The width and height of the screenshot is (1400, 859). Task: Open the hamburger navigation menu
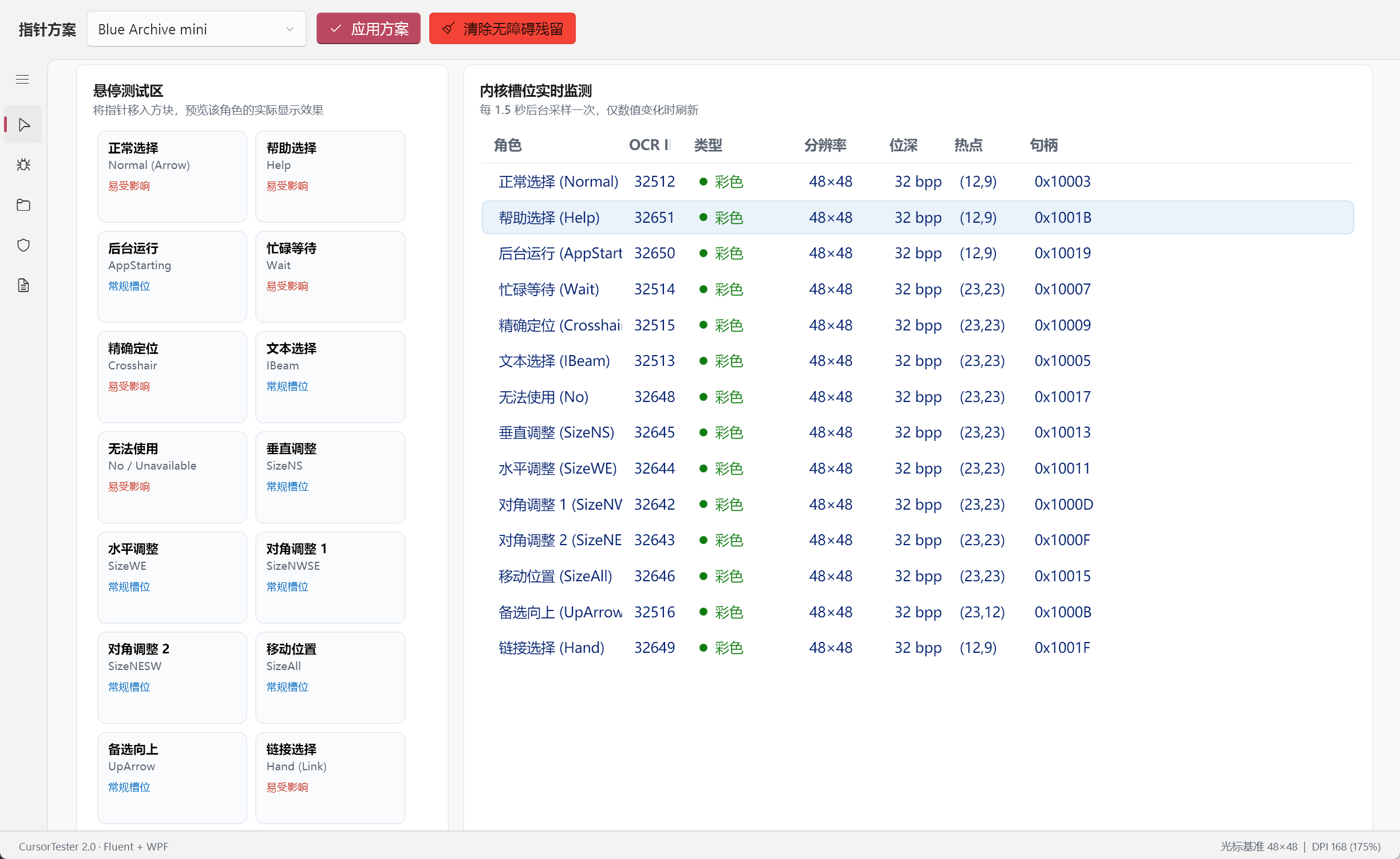22,80
